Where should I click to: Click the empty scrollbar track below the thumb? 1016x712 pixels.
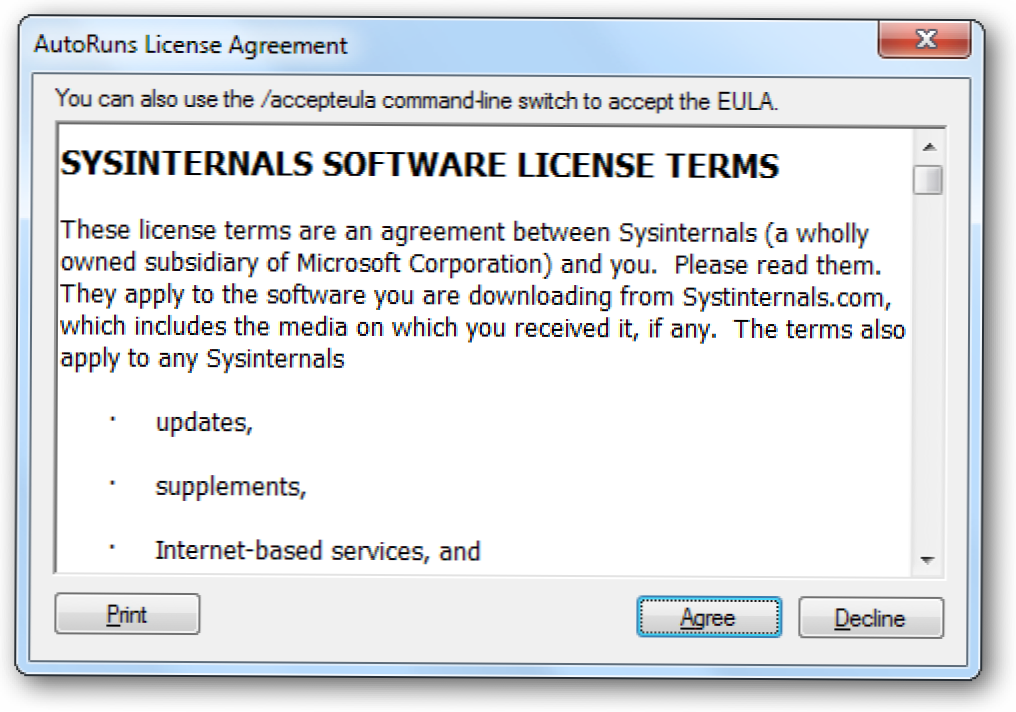(931, 380)
